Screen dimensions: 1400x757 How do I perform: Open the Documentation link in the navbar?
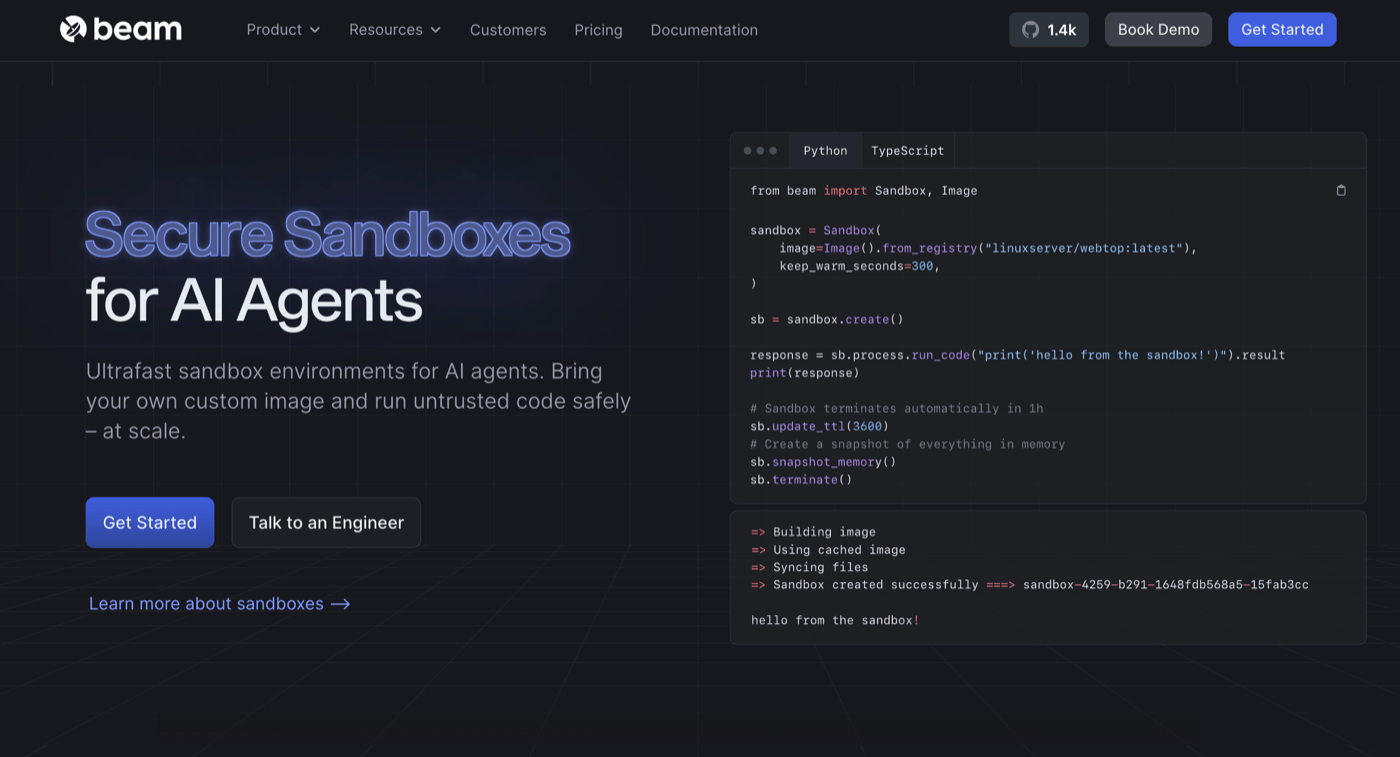pos(704,30)
